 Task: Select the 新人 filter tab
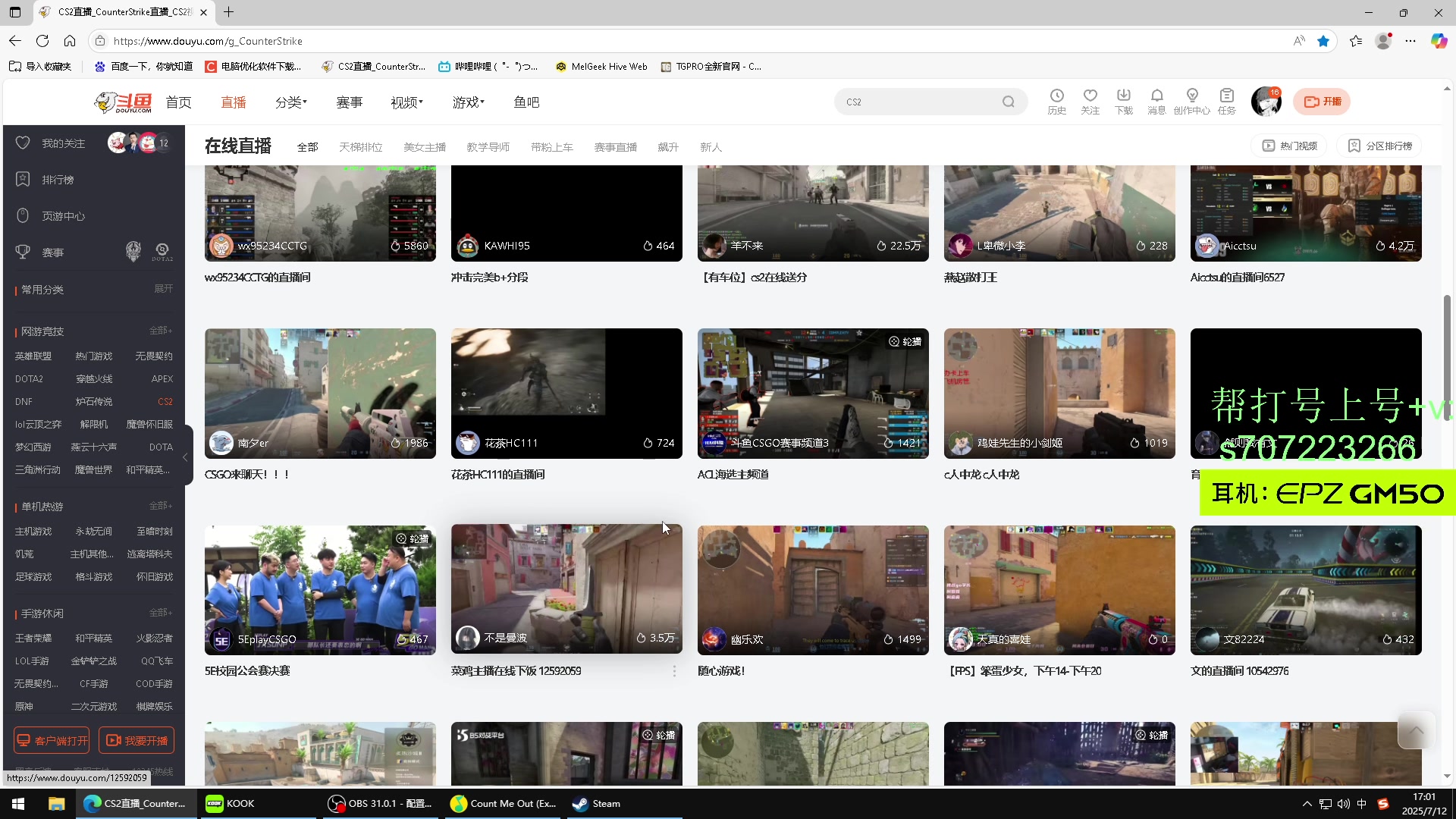[711, 147]
